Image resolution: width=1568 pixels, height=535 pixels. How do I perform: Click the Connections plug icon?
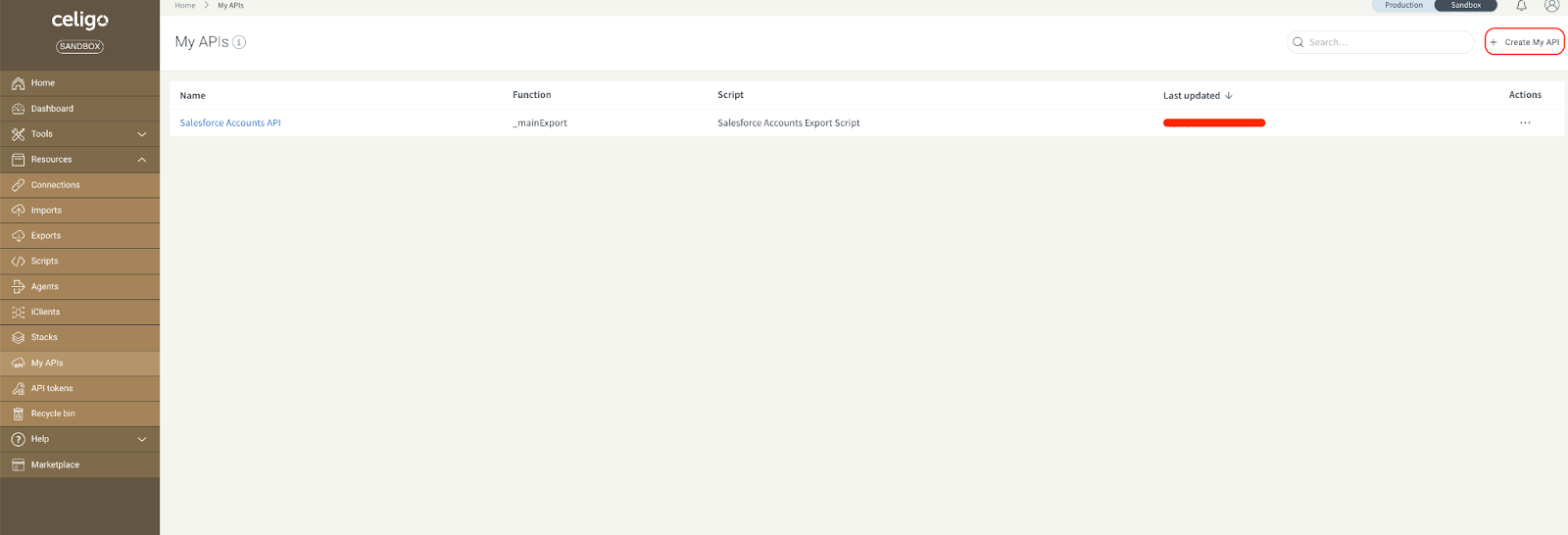(x=18, y=185)
